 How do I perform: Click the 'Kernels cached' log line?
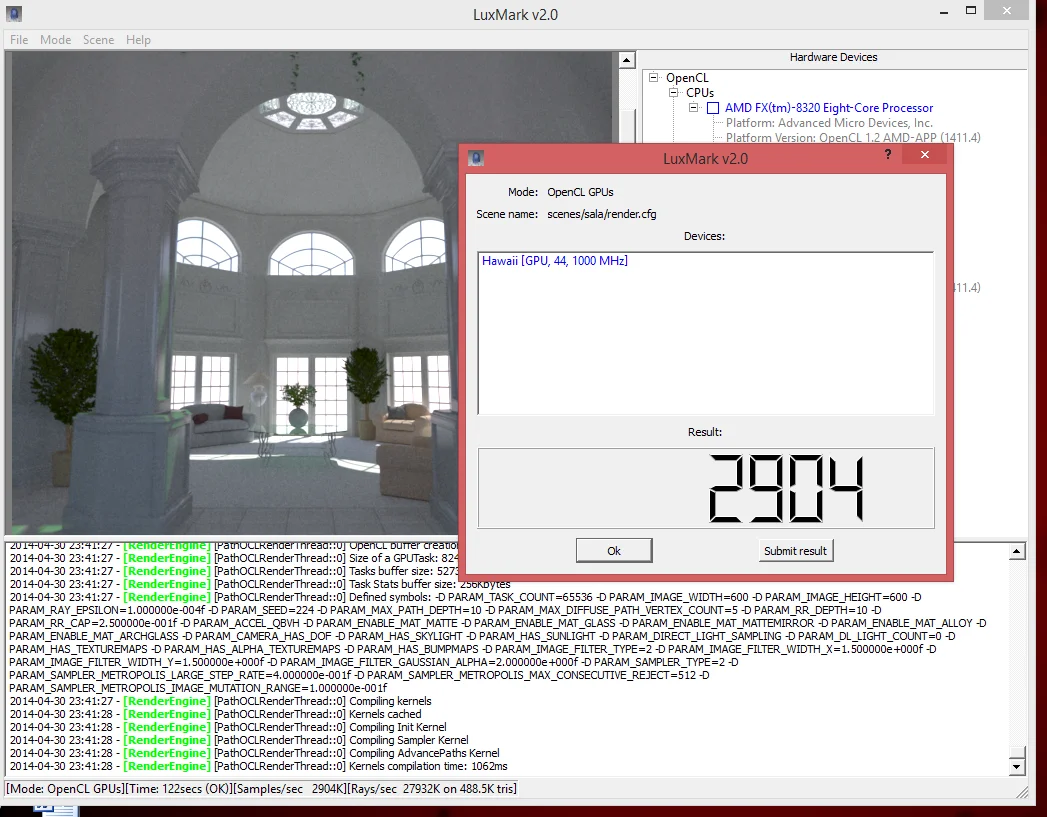216,714
